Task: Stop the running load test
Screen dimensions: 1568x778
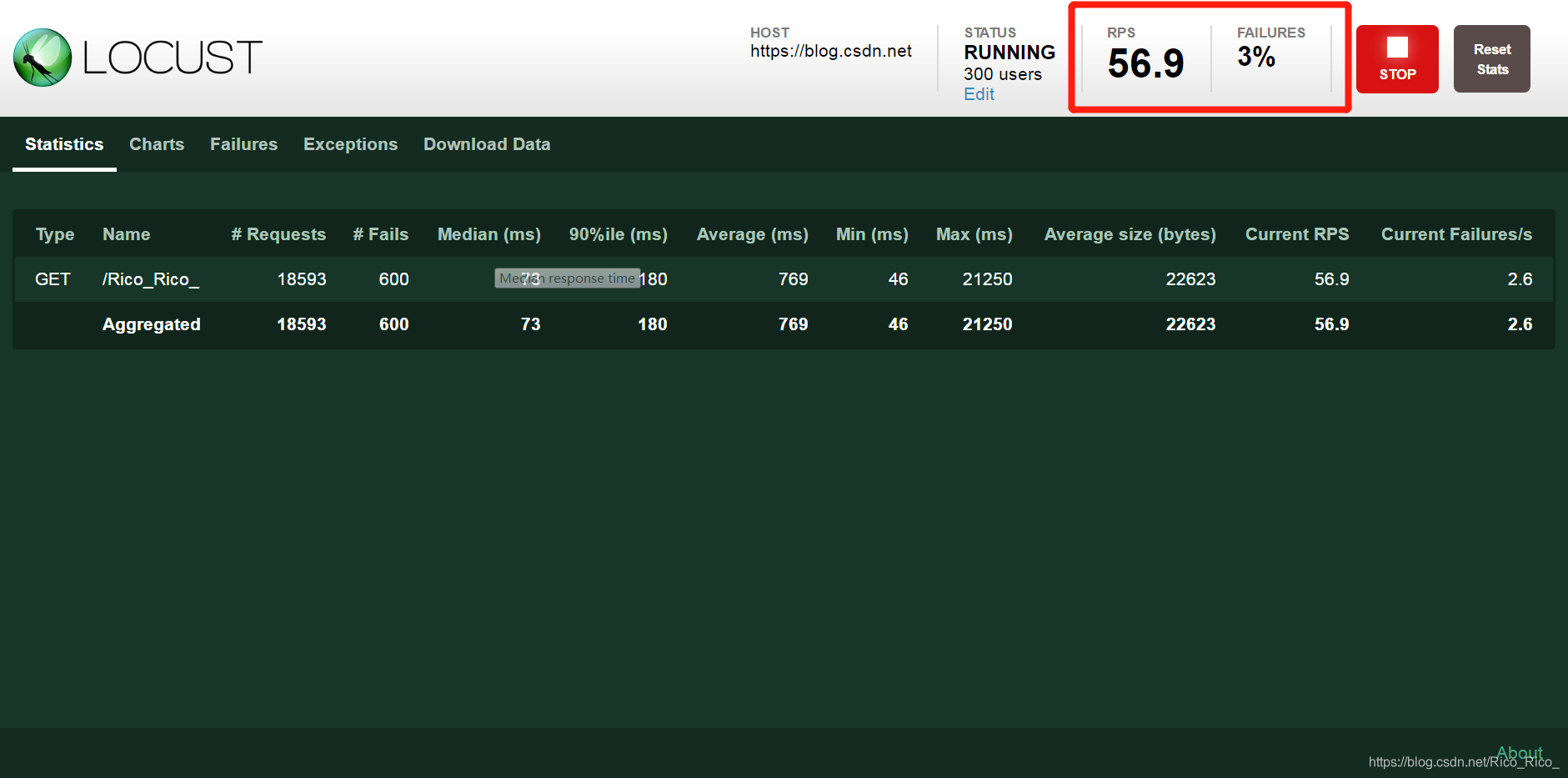Action: tap(1397, 58)
